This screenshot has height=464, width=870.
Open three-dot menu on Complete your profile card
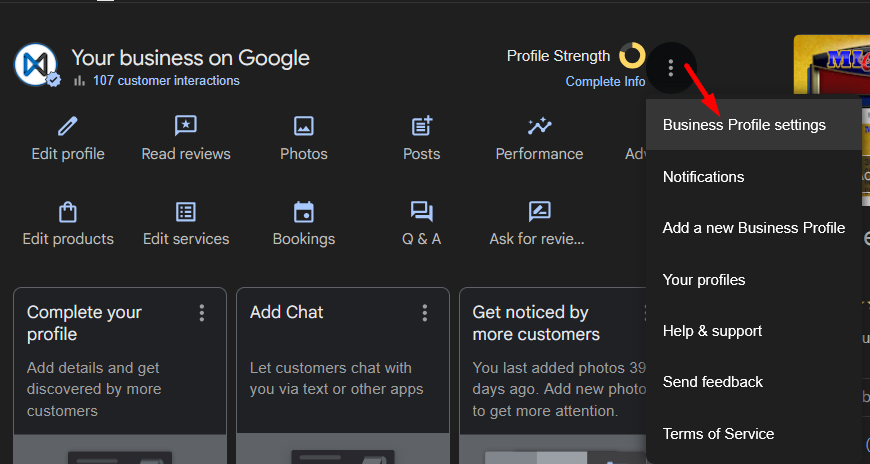tap(202, 313)
